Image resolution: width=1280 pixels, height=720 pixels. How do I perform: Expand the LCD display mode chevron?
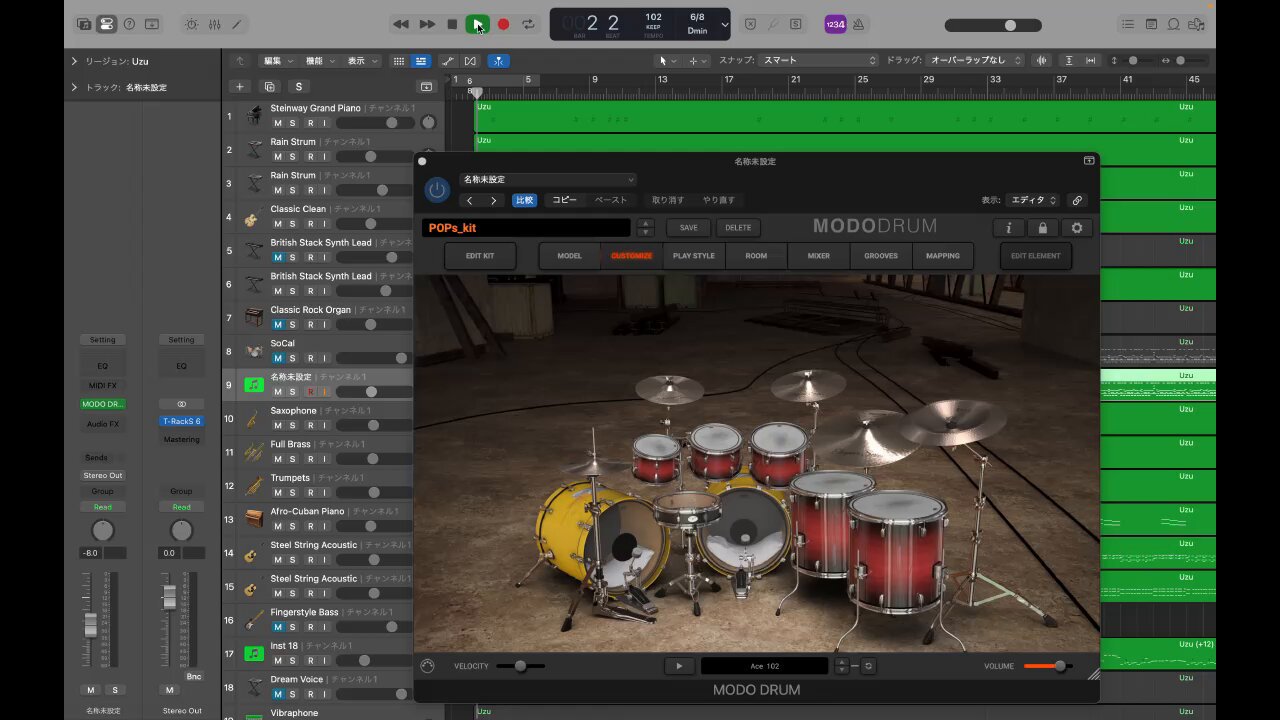coord(725,24)
